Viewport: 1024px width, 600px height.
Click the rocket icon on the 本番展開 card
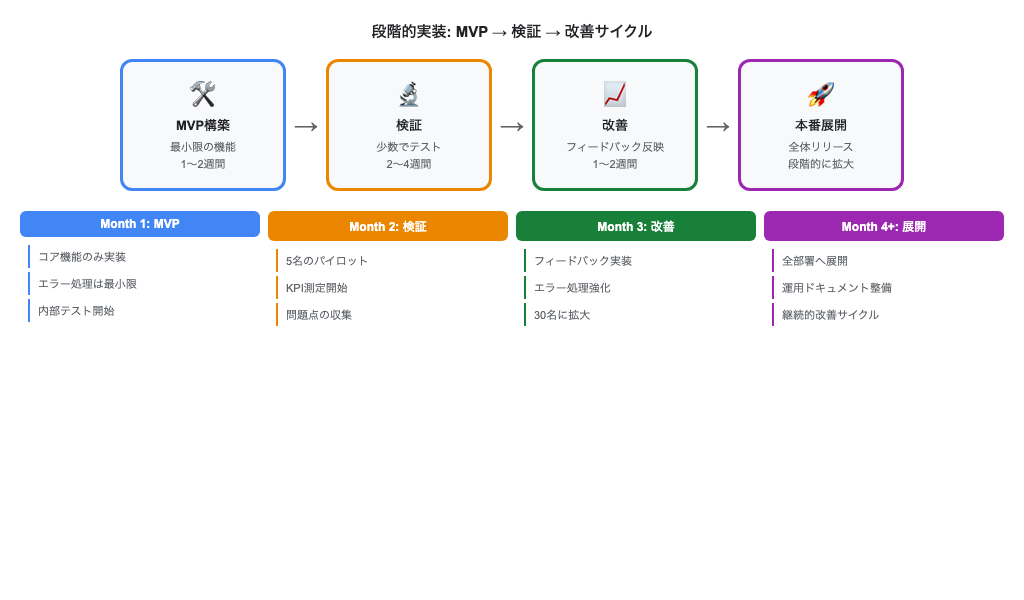[820, 94]
